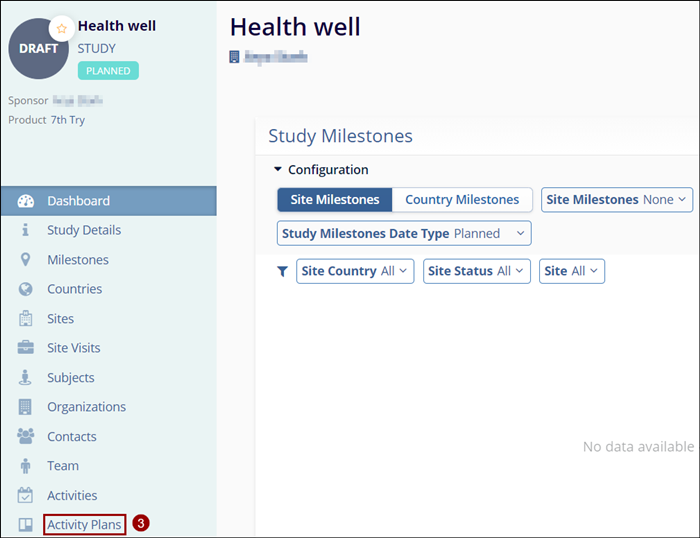Open Study Milestones Date Type dropdown
700x538 pixels.
click(404, 233)
